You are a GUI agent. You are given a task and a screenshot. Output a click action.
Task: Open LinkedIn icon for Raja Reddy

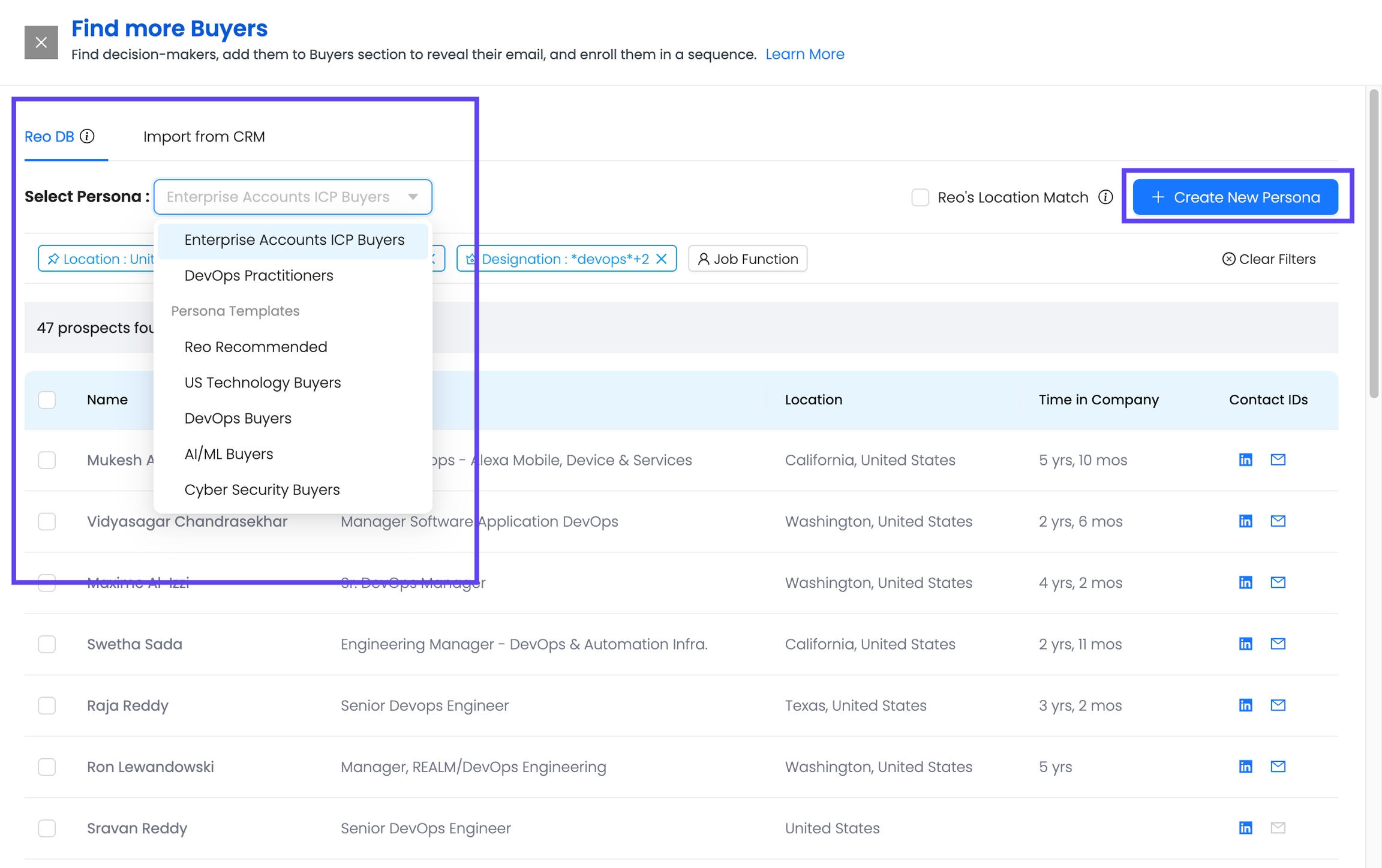(x=1245, y=705)
